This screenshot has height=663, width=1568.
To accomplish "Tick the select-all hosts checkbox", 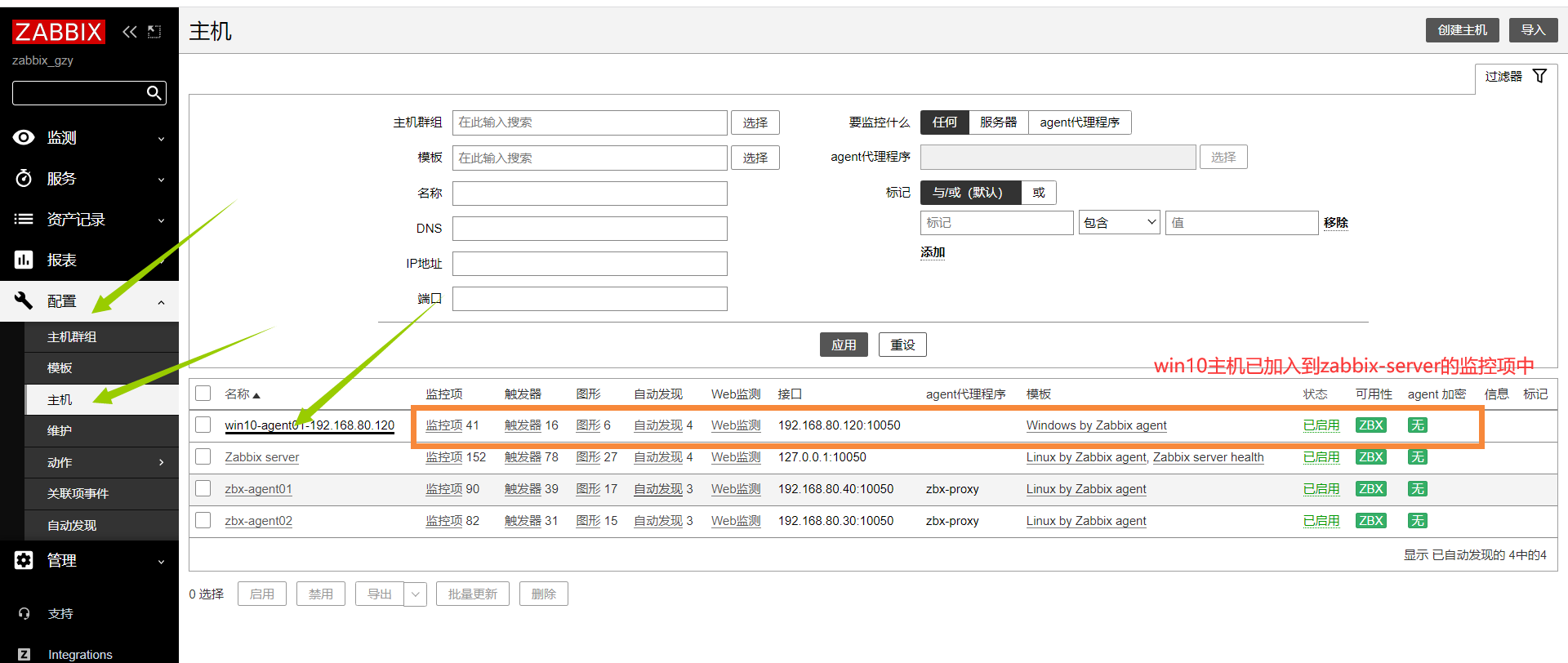I will tap(203, 393).
